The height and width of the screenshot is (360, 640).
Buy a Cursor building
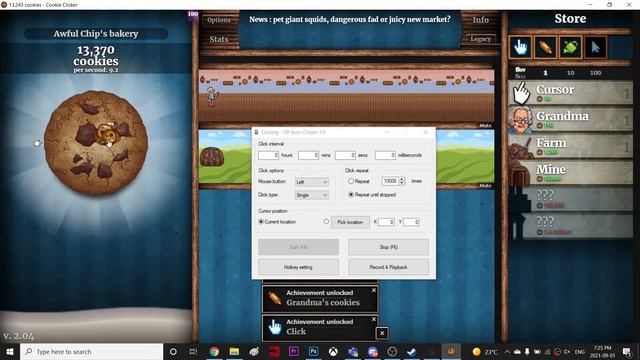pyautogui.click(x=571, y=93)
